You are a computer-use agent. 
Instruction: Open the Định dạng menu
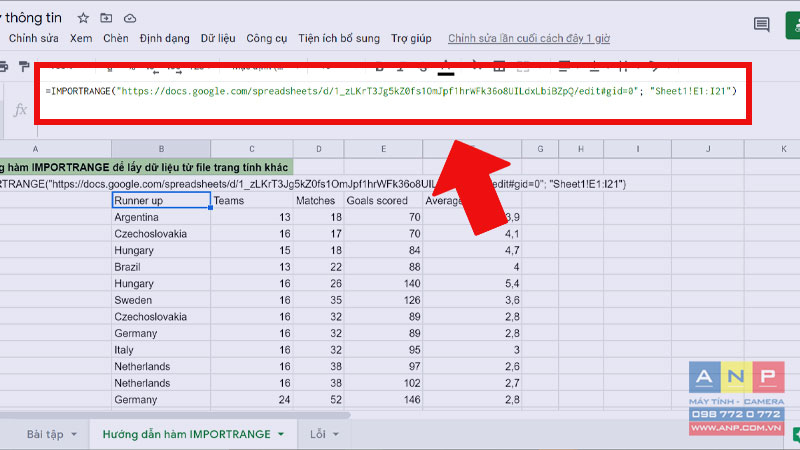coord(164,38)
